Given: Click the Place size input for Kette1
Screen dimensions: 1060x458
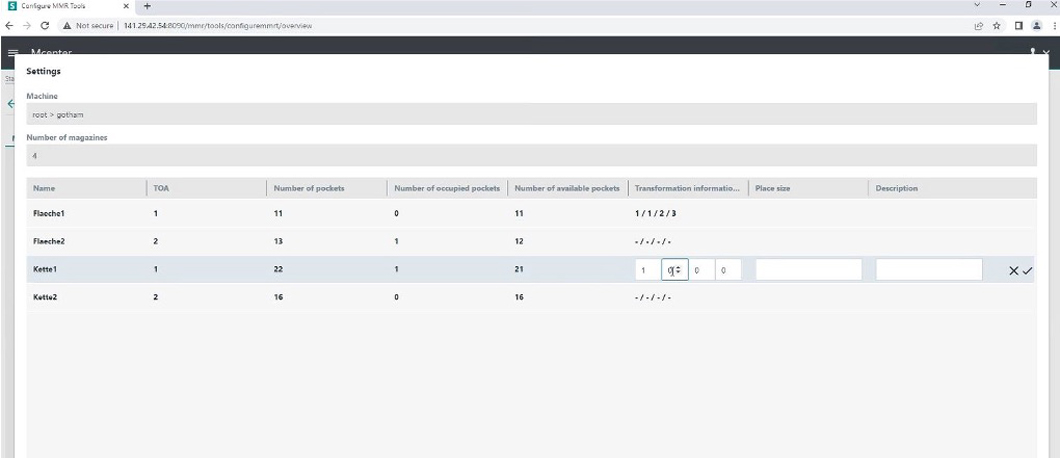Looking at the screenshot, I should coord(808,270).
